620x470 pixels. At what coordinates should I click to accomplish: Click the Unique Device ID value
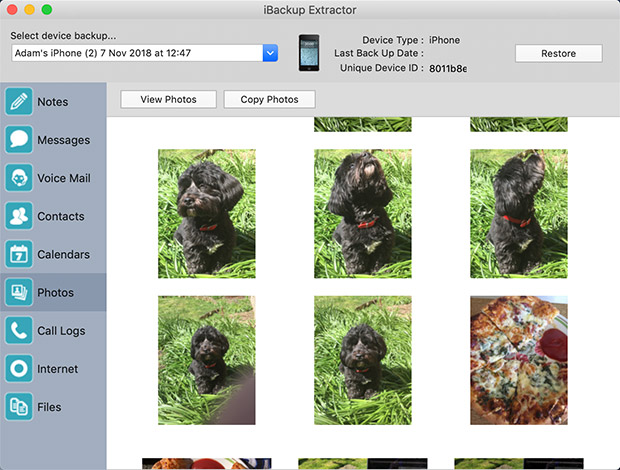click(448, 68)
